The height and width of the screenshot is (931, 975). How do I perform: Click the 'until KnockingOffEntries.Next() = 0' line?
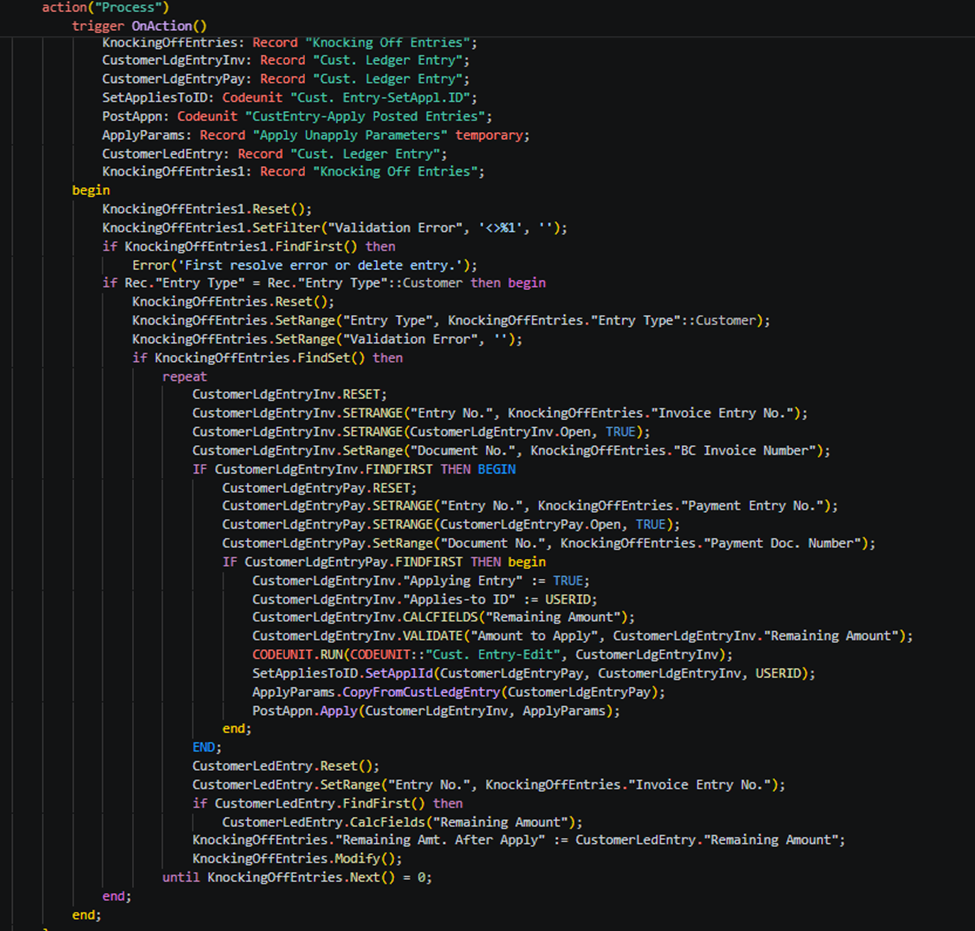tap(297, 878)
